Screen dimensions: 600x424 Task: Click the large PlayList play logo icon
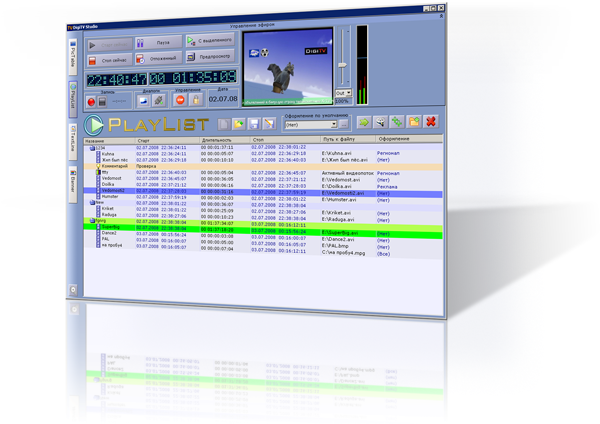[x=94, y=125]
